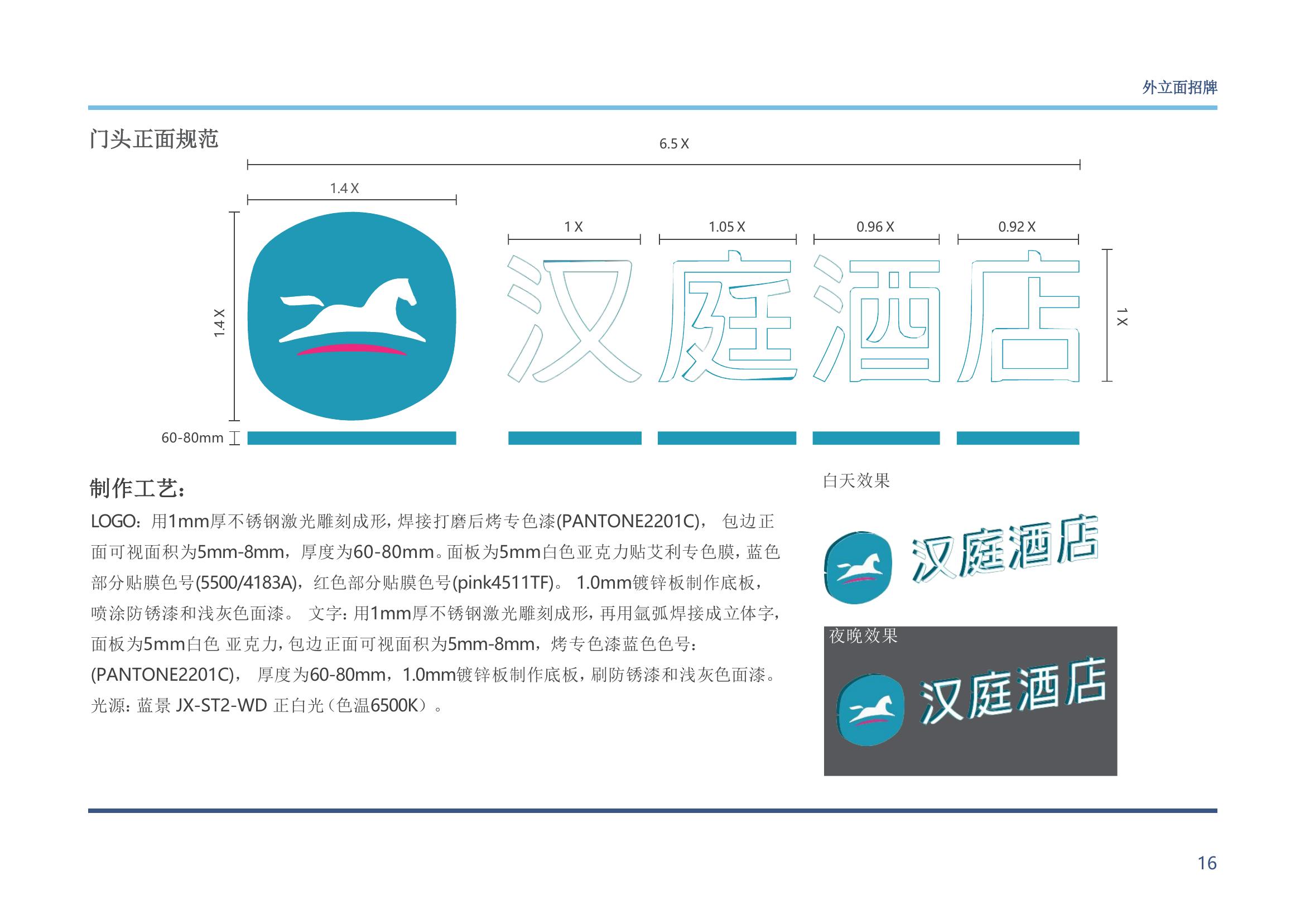The height and width of the screenshot is (924, 1305).
Task: Click the 0.96 X dimension label
Action: pos(875,227)
